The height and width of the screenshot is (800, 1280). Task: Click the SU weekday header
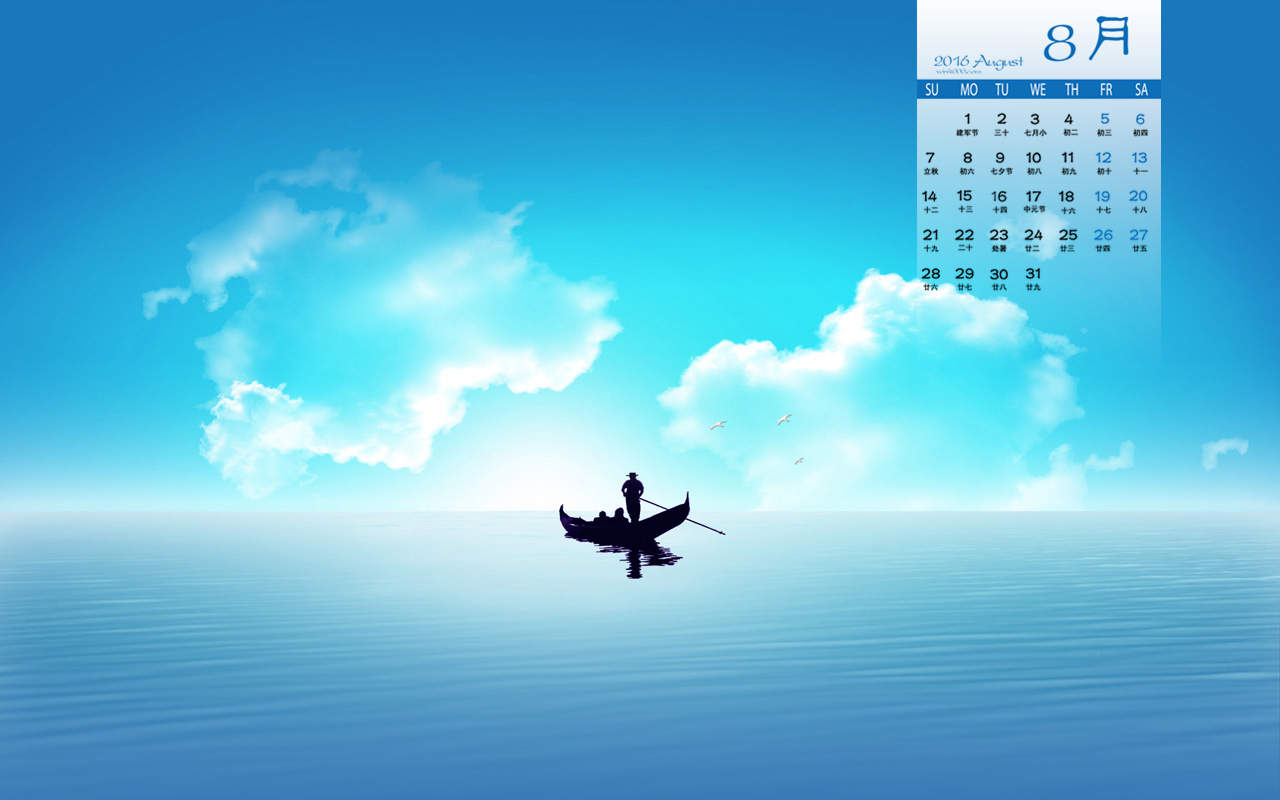[x=932, y=90]
